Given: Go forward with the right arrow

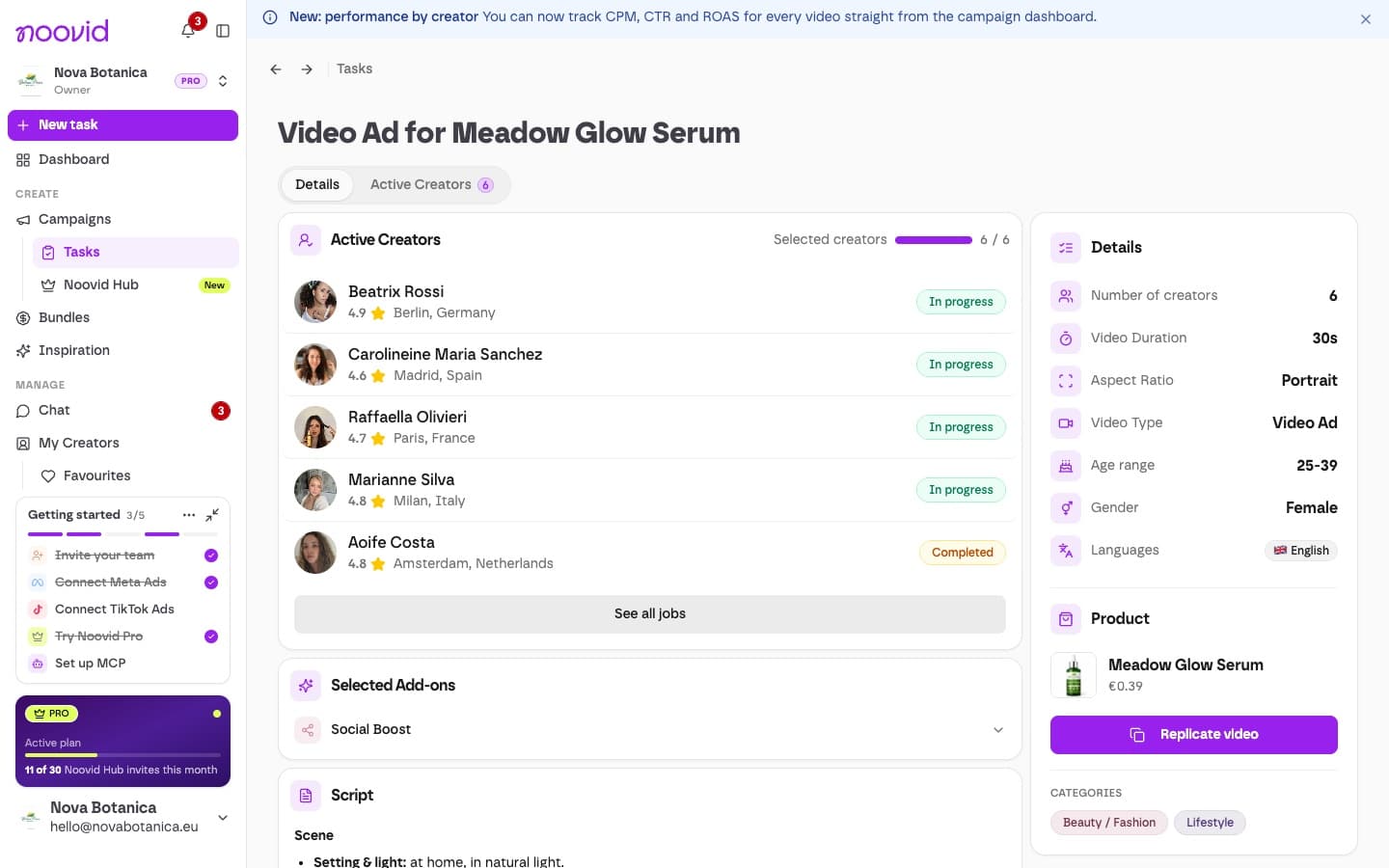Looking at the screenshot, I should 307,69.
